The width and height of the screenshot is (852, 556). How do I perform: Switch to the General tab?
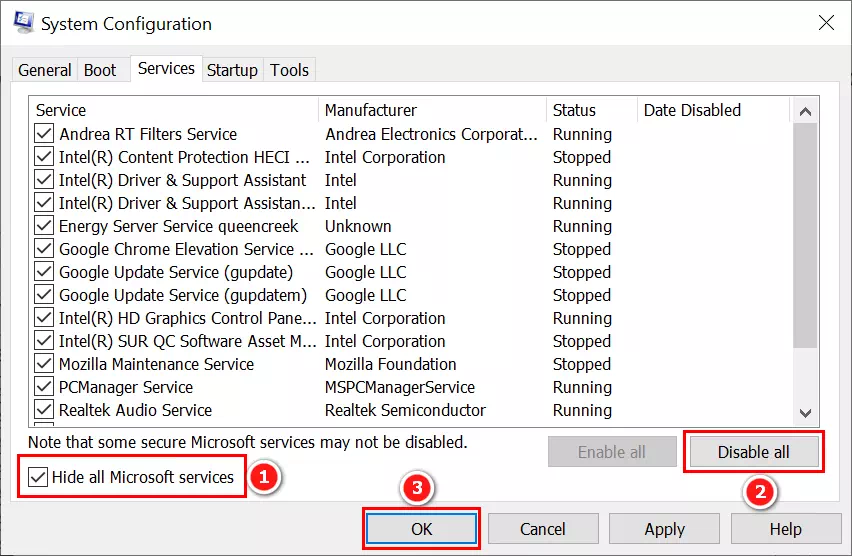tap(45, 70)
